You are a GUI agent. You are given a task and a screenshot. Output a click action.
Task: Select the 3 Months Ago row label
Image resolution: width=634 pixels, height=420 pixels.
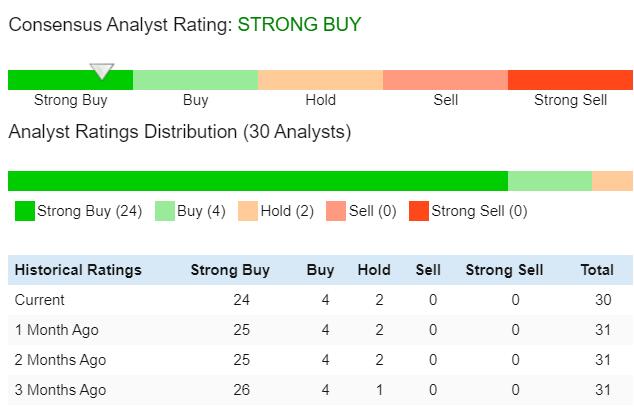(60, 390)
